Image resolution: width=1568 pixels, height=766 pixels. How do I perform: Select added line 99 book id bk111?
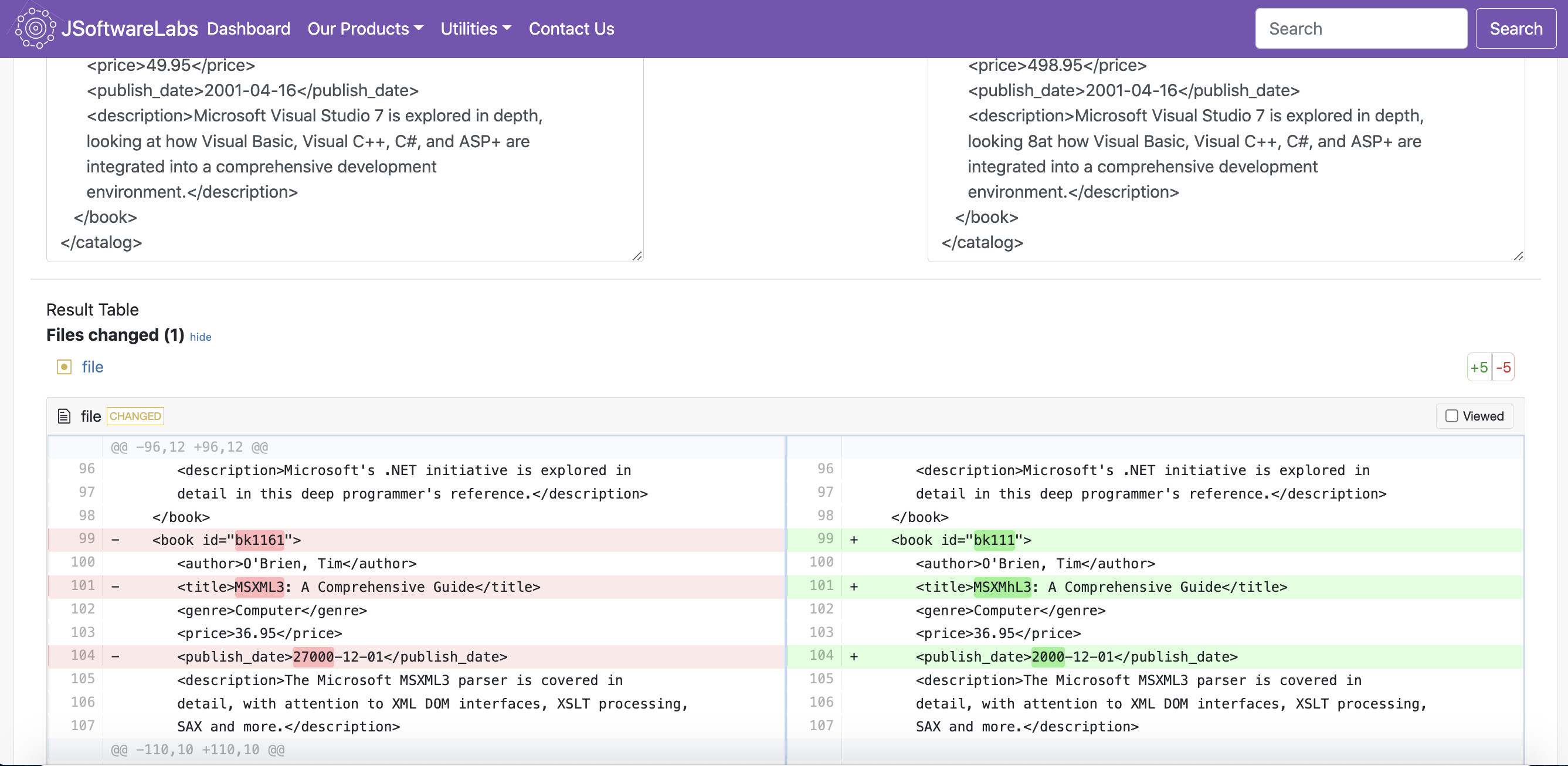pos(1155,540)
